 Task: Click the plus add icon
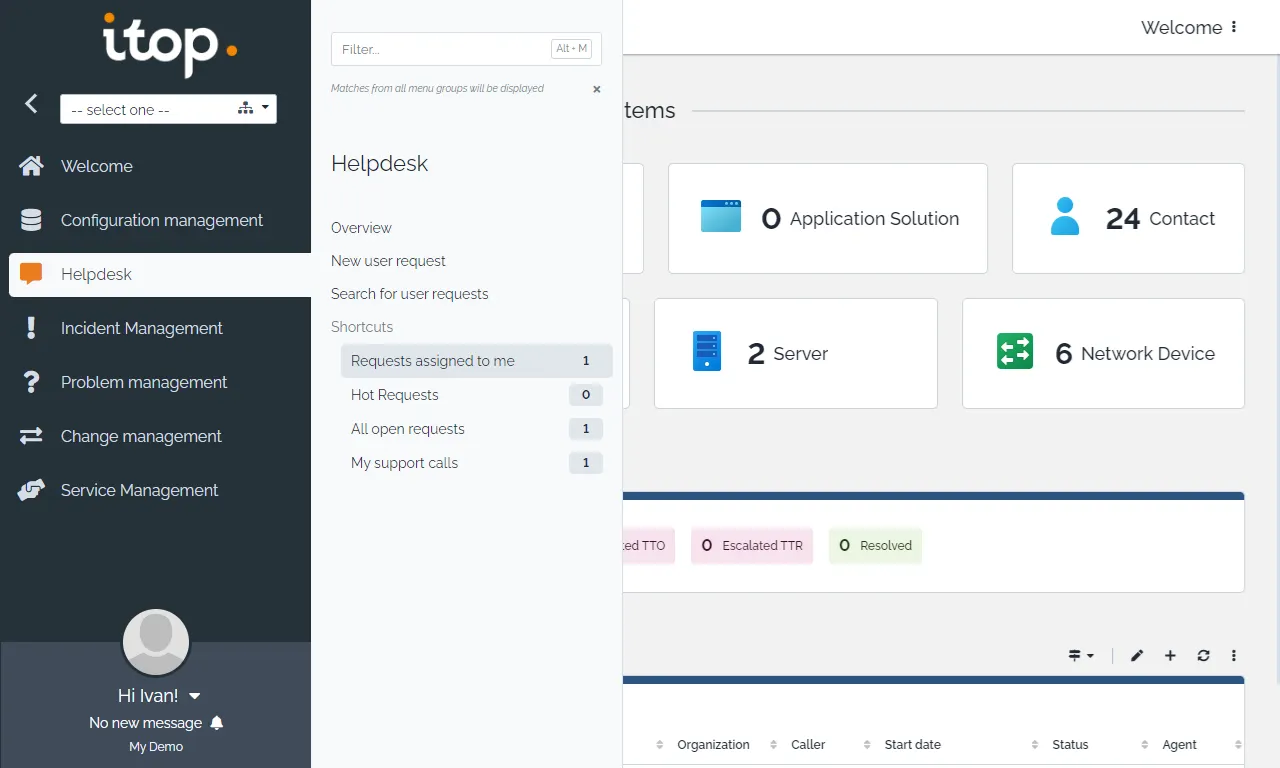(1170, 656)
